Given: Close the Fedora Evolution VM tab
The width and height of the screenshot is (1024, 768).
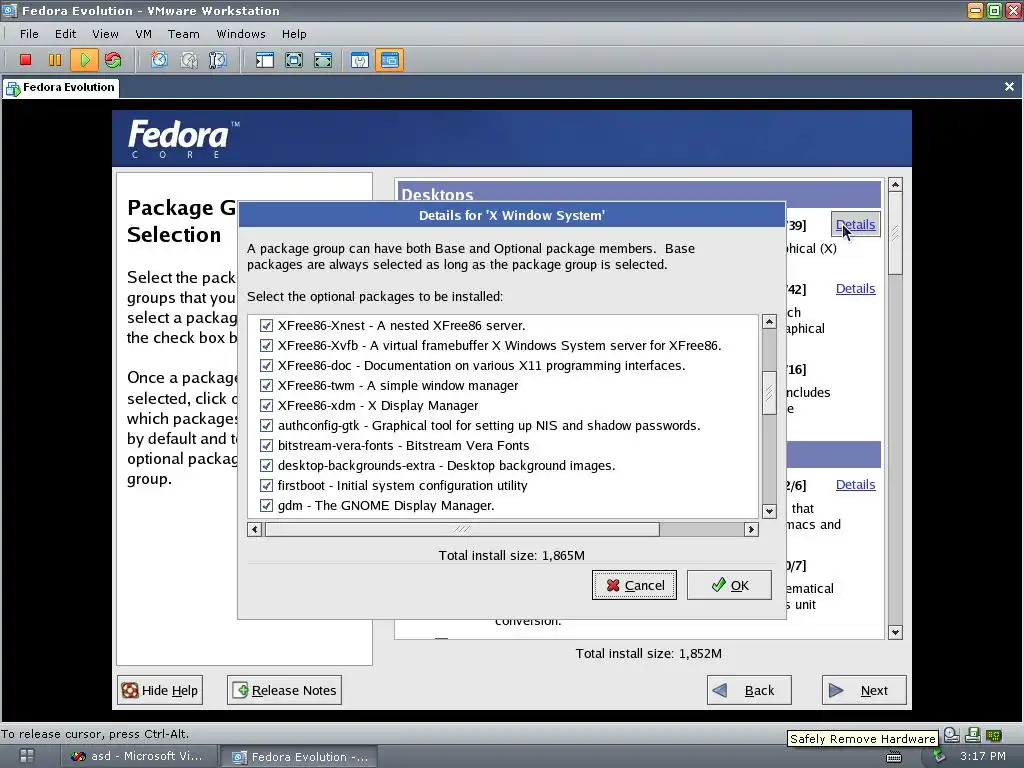Looking at the screenshot, I should (1009, 87).
